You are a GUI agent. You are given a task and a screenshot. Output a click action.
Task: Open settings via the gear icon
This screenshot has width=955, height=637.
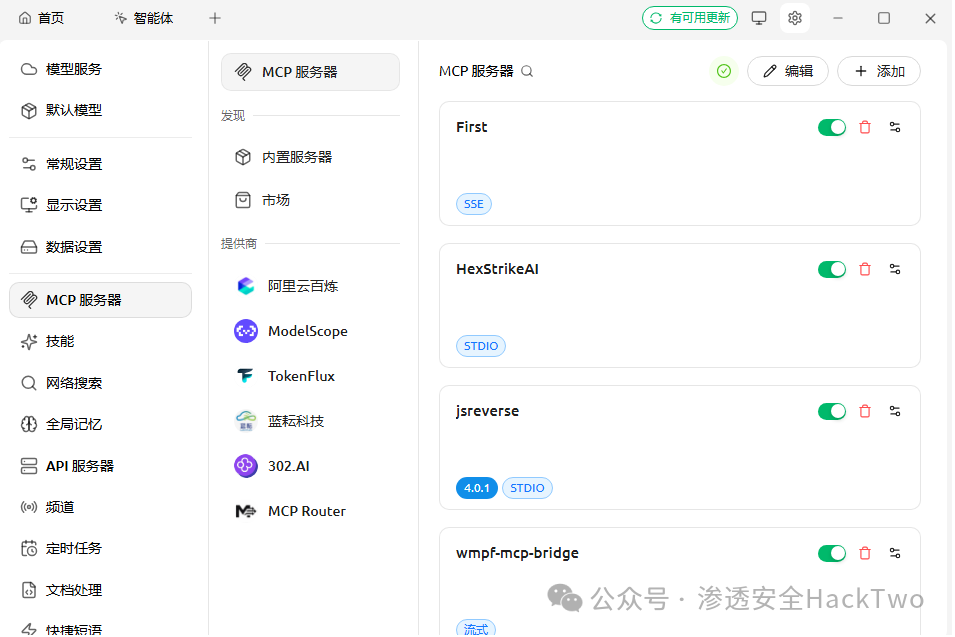[795, 18]
